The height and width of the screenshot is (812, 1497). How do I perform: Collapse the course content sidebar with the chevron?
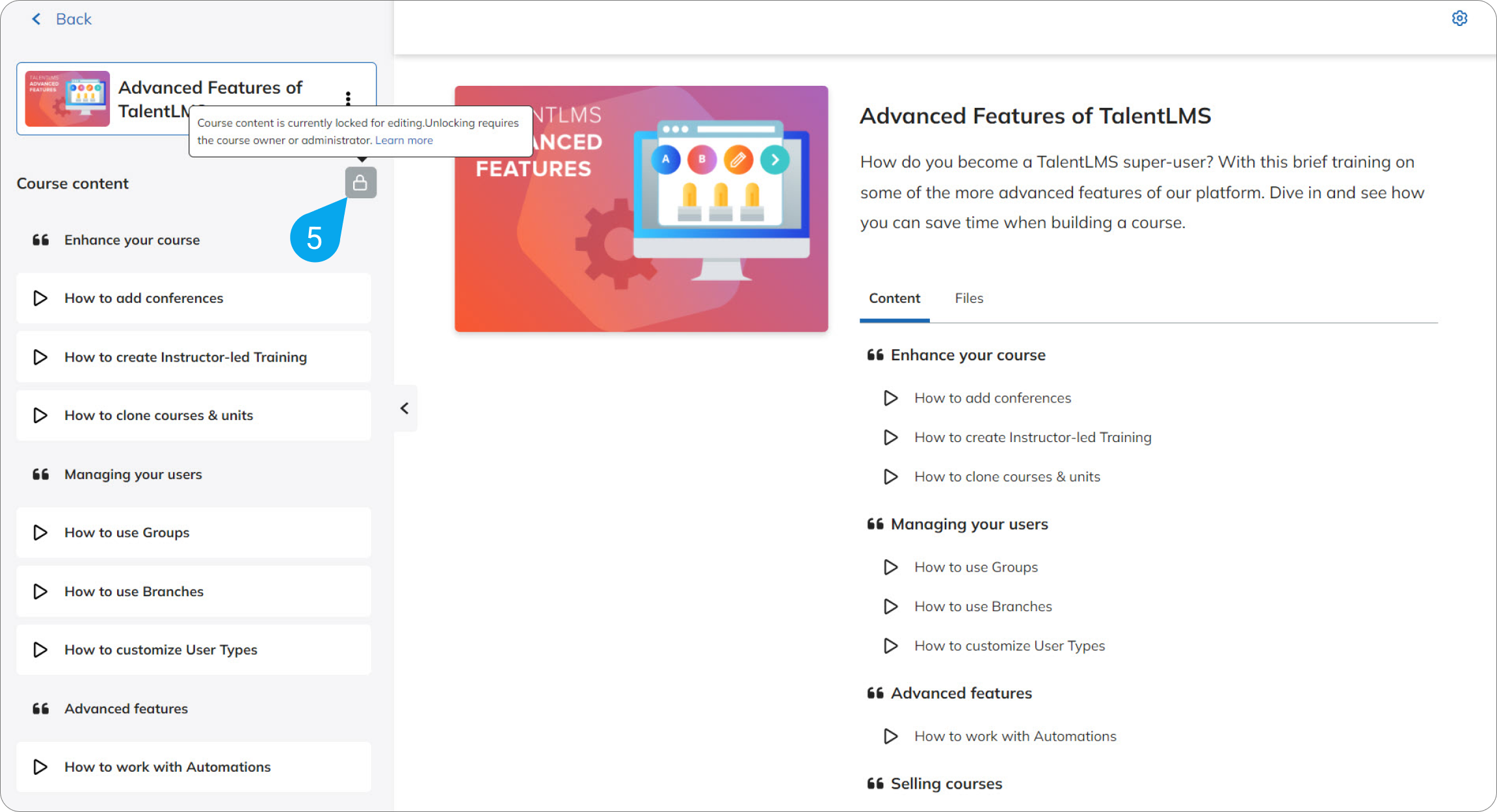[404, 408]
